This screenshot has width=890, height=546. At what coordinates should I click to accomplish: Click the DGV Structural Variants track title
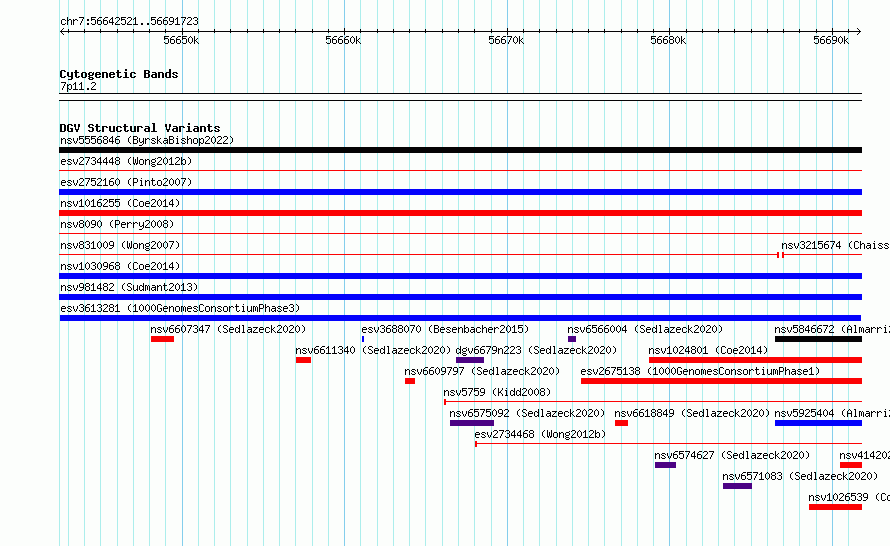[x=140, y=128]
